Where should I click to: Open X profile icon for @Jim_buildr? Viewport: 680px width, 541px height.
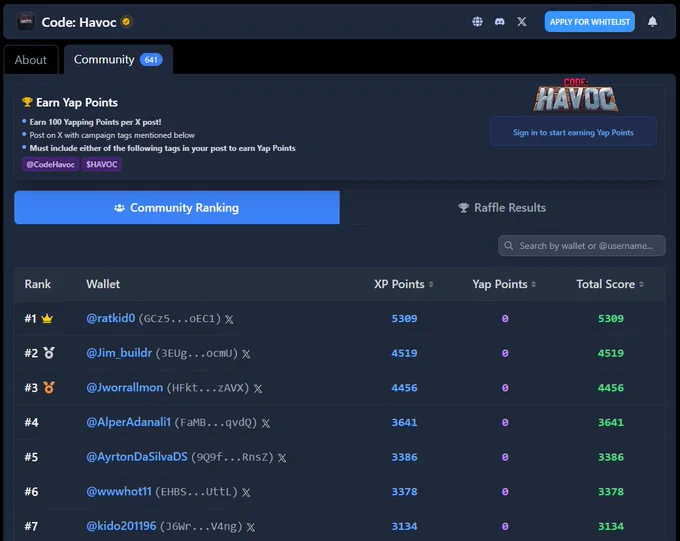(x=246, y=354)
